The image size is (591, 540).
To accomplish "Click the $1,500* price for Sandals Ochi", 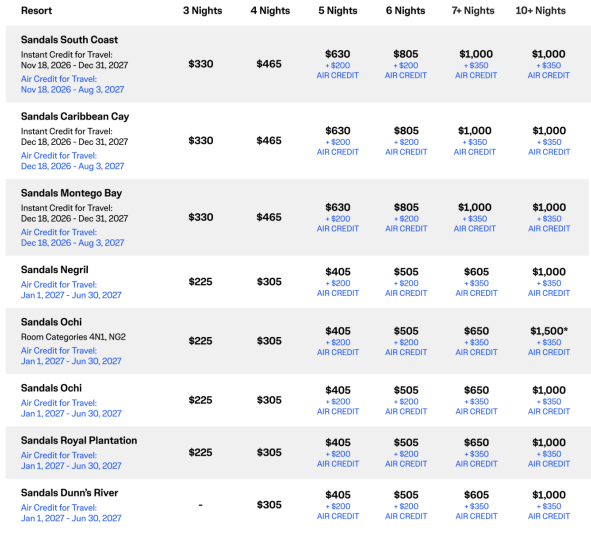I will point(549,331).
